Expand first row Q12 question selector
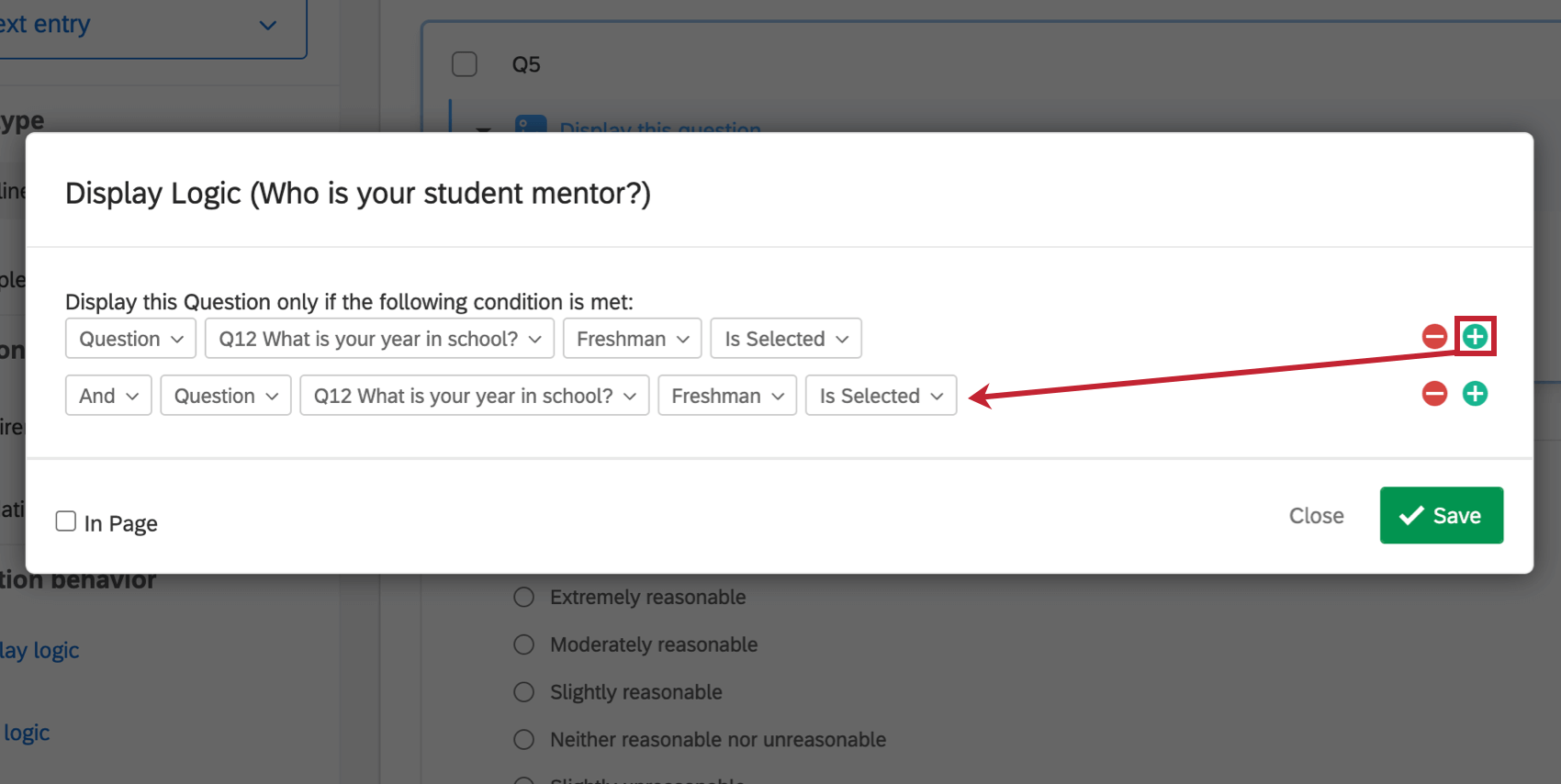The width and height of the screenshot is (1561, 784). pyautogui.click(x=379, y=339)
